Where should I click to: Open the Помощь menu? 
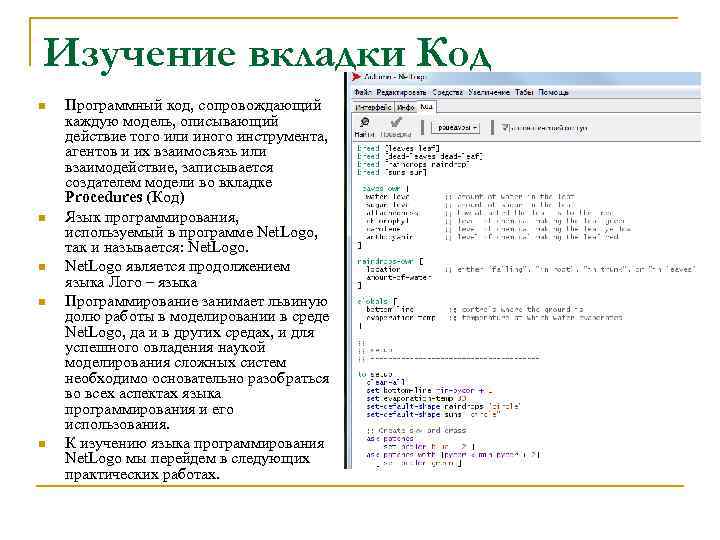click(553, 92)
